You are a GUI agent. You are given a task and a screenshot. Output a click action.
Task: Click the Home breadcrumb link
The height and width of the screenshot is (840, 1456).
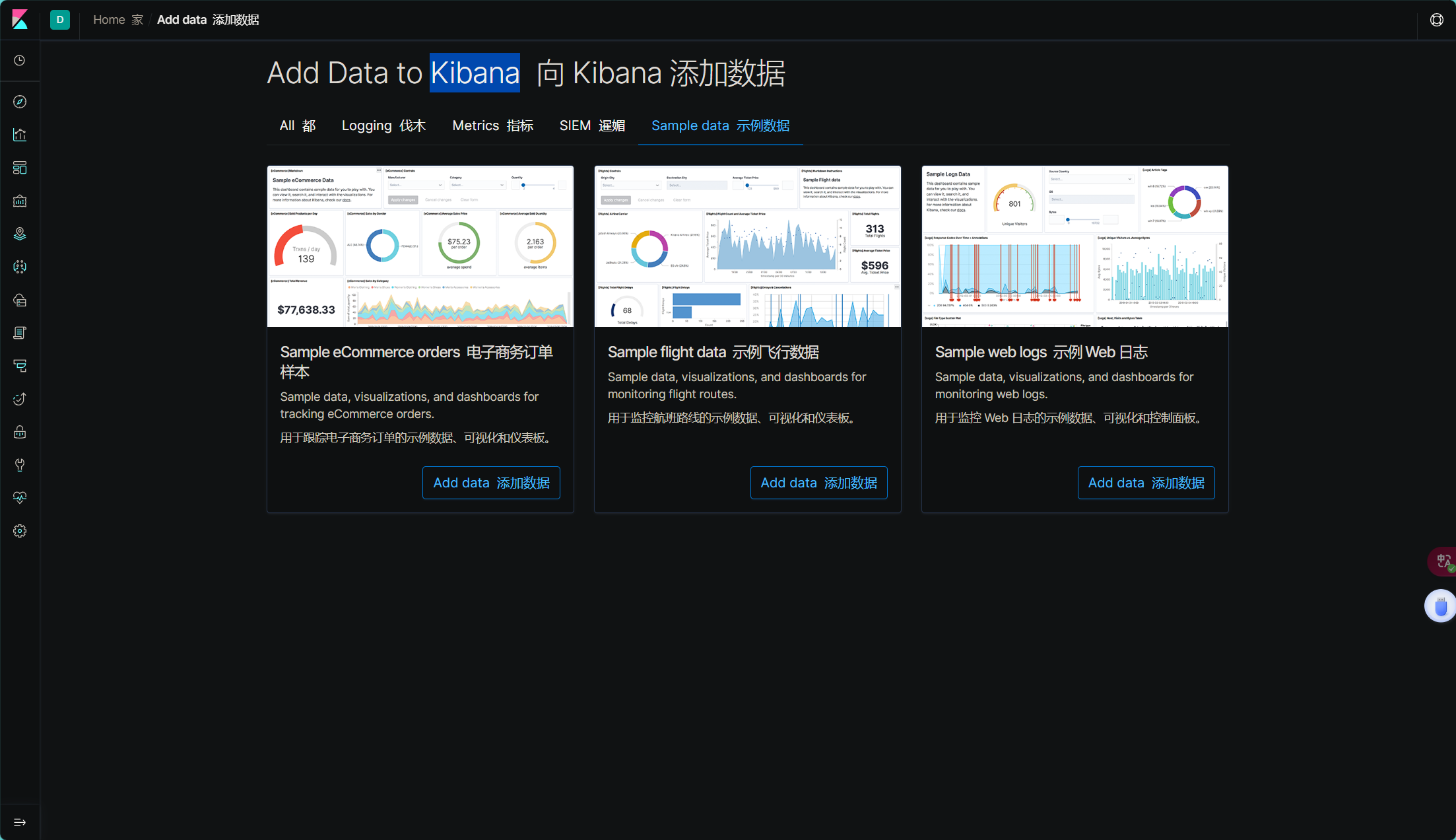click(x=109, y=20)
